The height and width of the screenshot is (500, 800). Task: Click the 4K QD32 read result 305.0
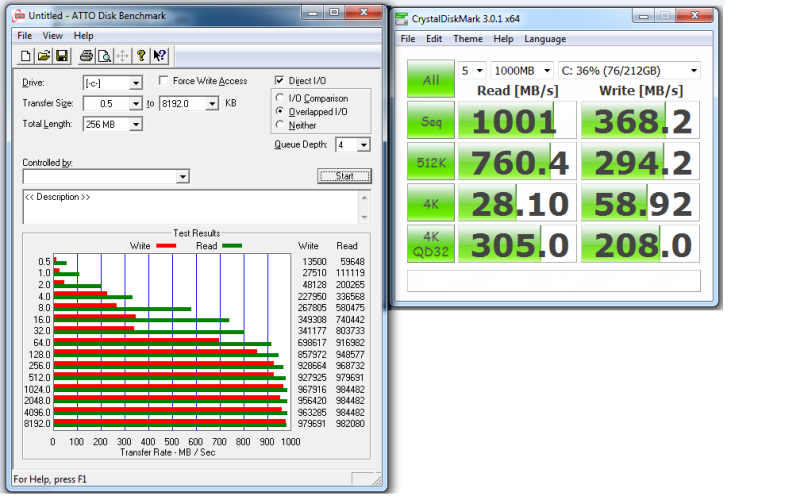pyautogui.click(x=517, y=244)
